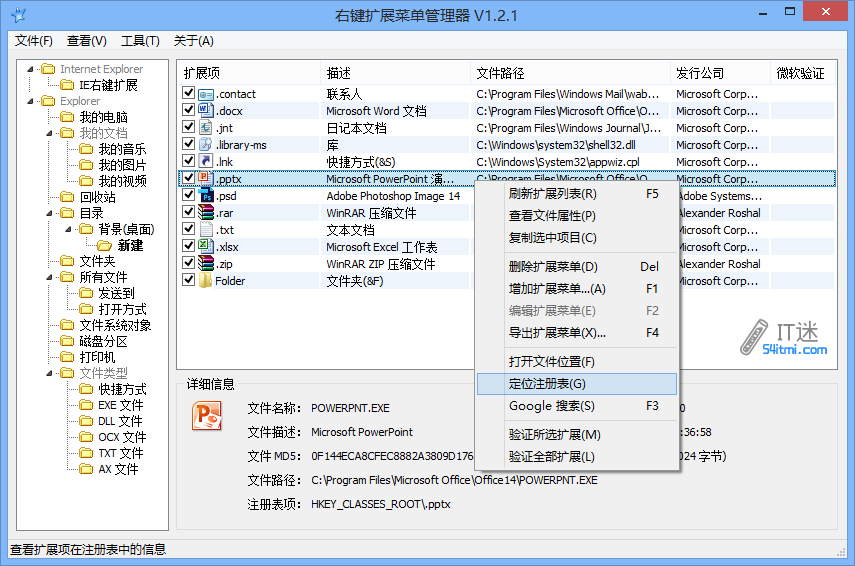The image size is (855, 566).
Task: Select the 文件系统对象 tree item
Action: click(x=115, y=326)
